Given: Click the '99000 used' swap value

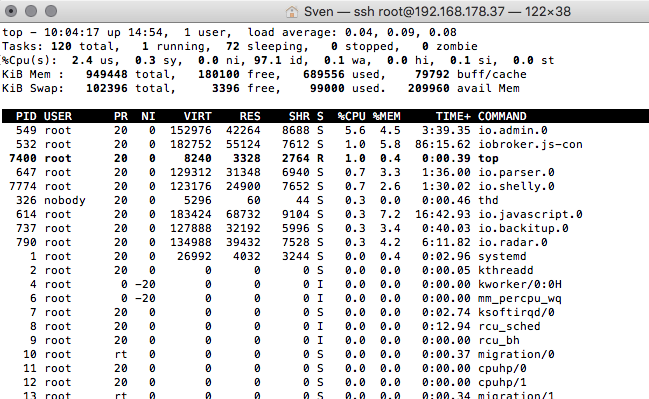Looking at the screenshot, I should tap(345, 89).
